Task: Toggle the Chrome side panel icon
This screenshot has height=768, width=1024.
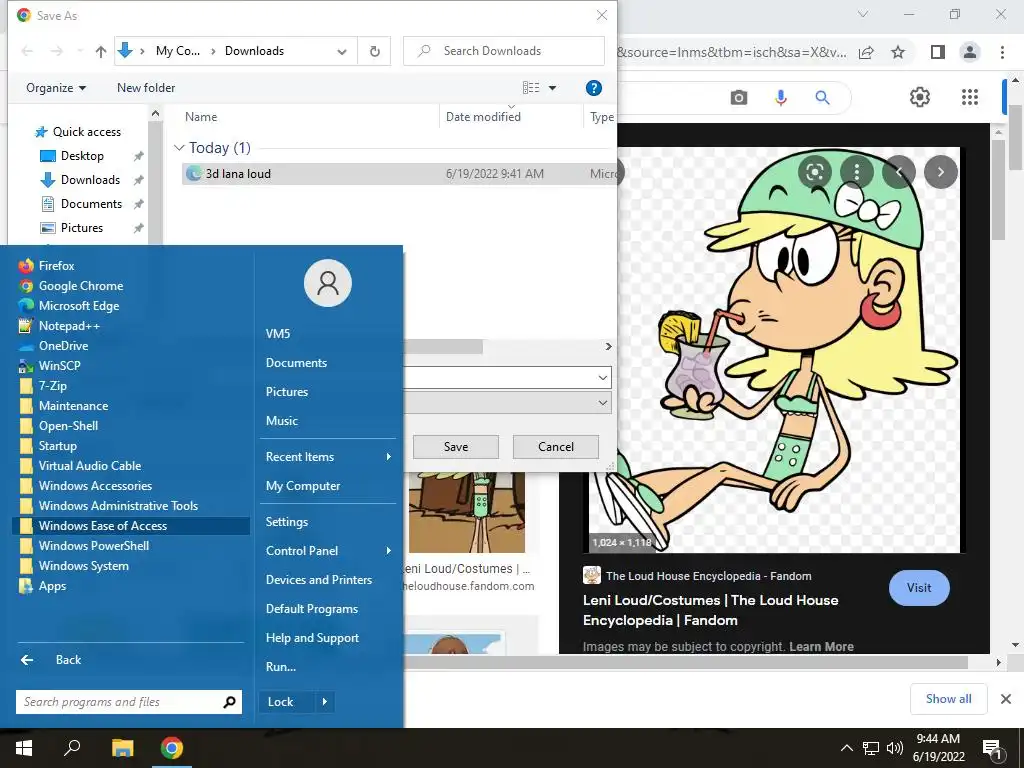Action: 938,52
